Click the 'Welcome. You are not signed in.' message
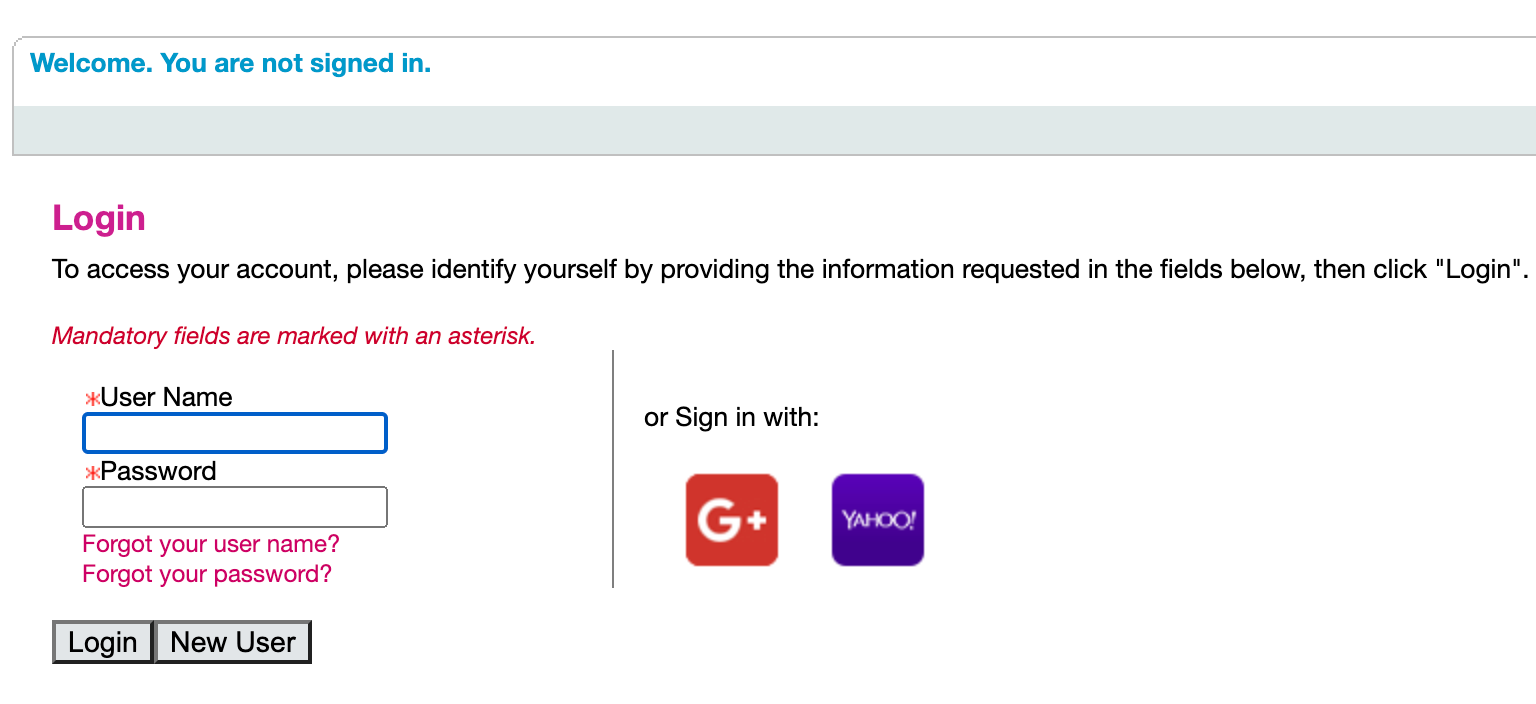Viewport: 1536px width, 704px height. tap(231, 64)
